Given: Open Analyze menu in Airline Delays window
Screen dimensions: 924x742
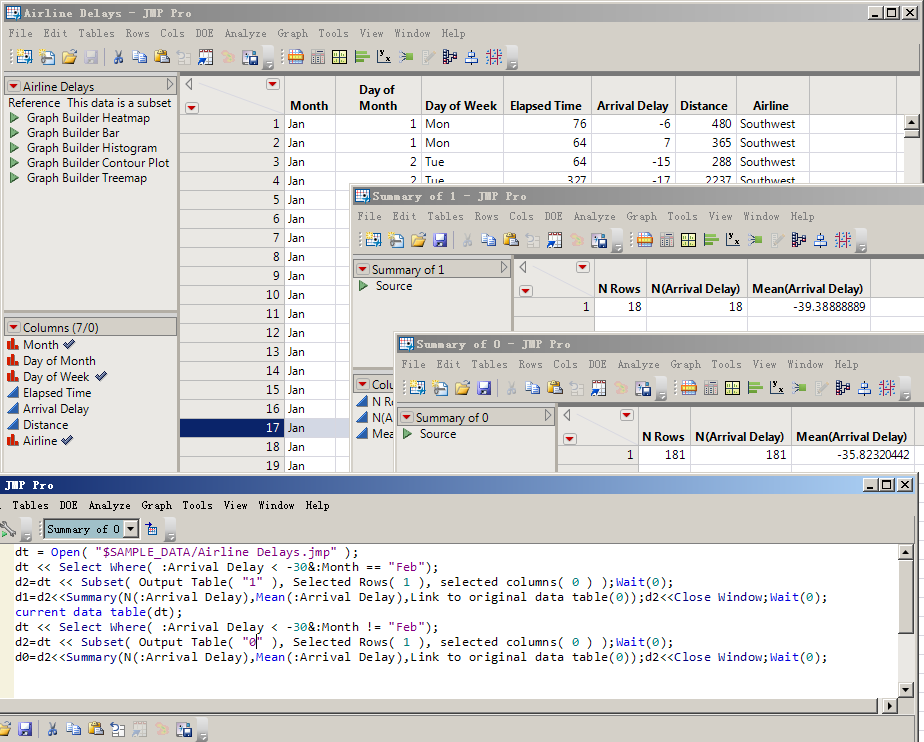Looking at the screenshot, I should point(245,33).
